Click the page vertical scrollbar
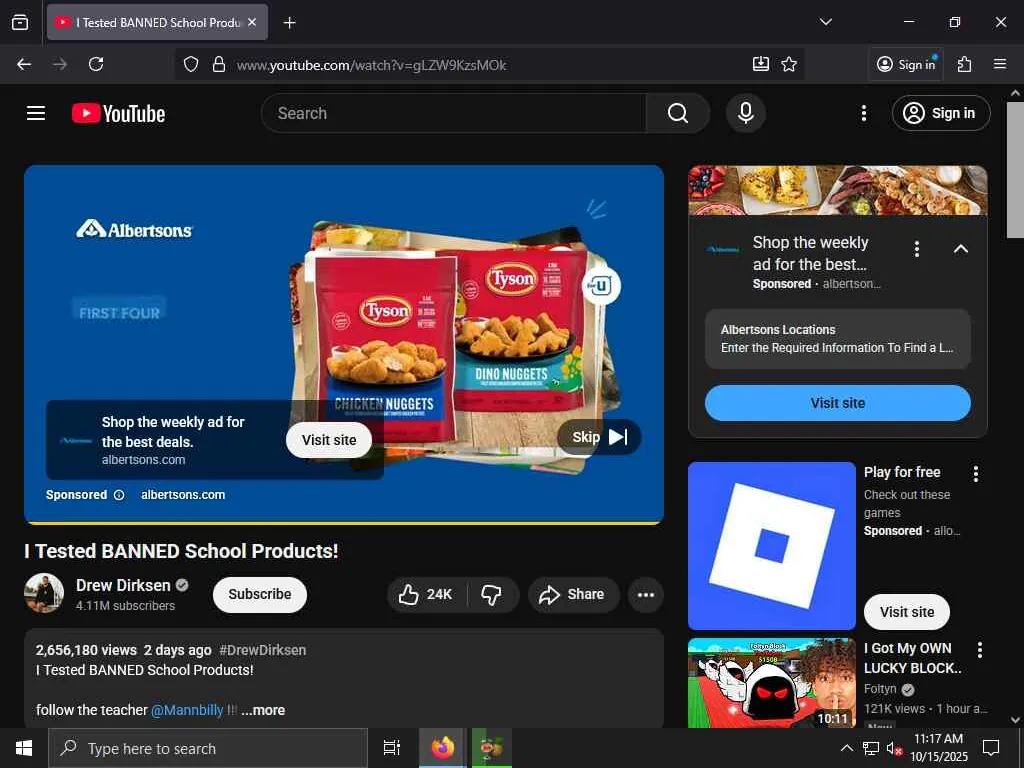The image size is (1024, 768). point(1015,170)
